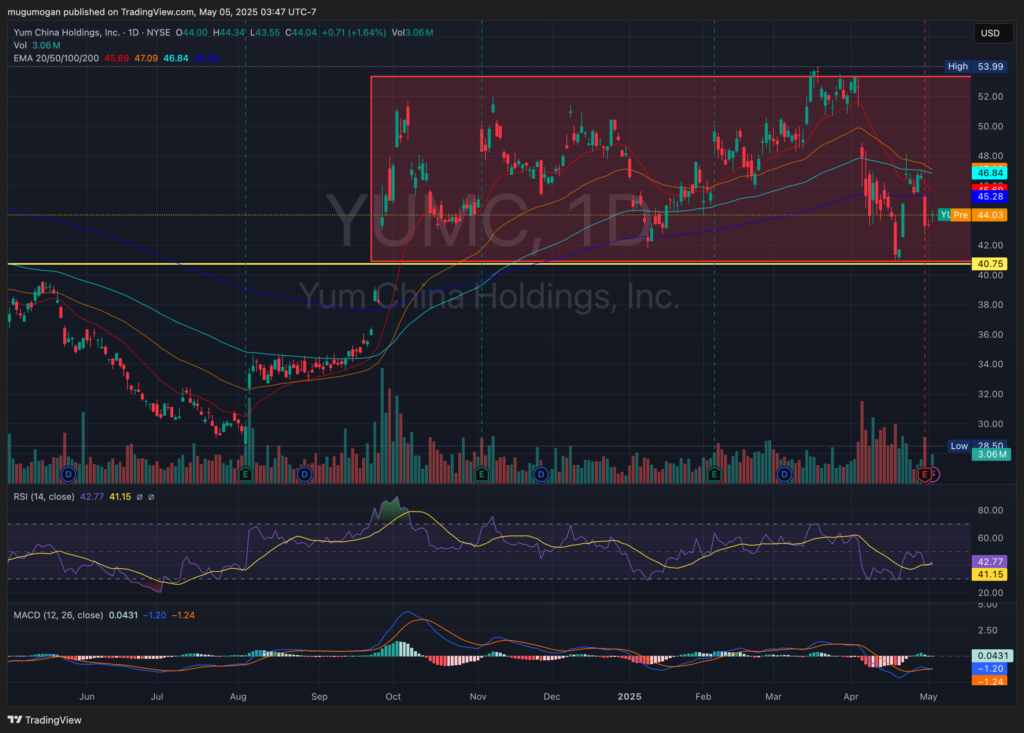Click the Vol indicator legend label

tap(20, 45)
